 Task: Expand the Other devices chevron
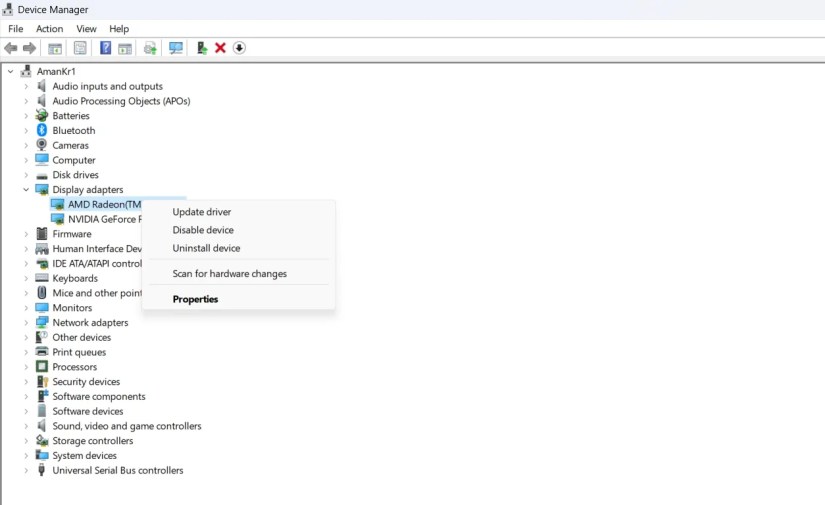coord(26,337)
